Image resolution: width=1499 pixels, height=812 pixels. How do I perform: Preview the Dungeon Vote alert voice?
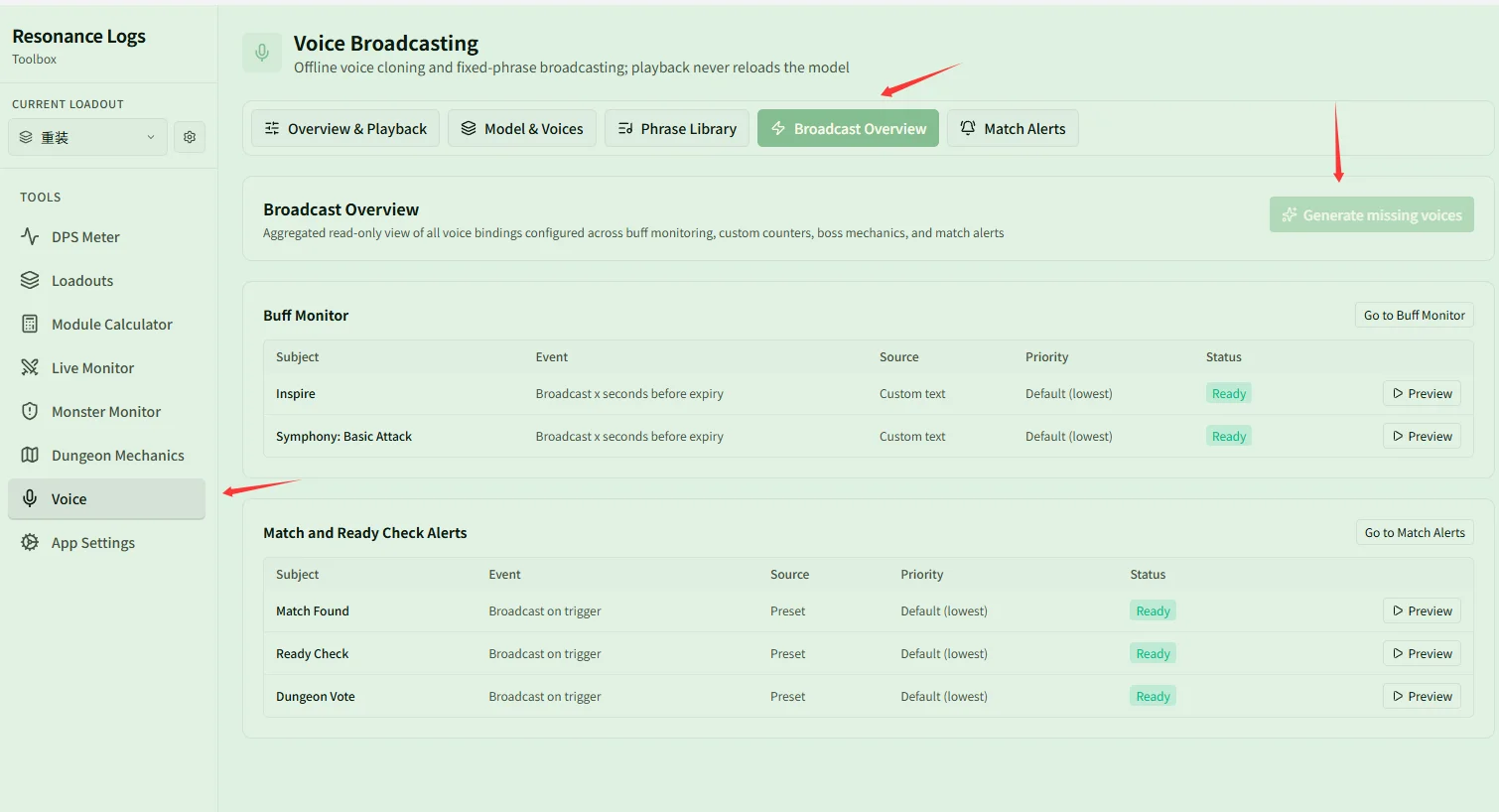(x=1422, y=696)
